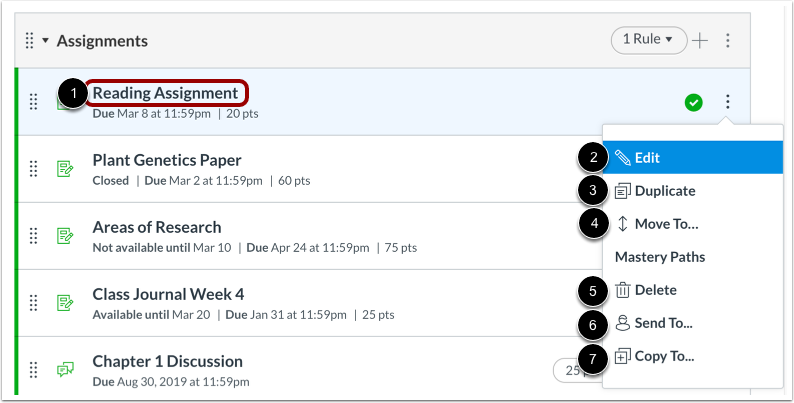Click the Assignments group drag handle
This screenshot has height=403, width=794.
(x=29, y=41)
